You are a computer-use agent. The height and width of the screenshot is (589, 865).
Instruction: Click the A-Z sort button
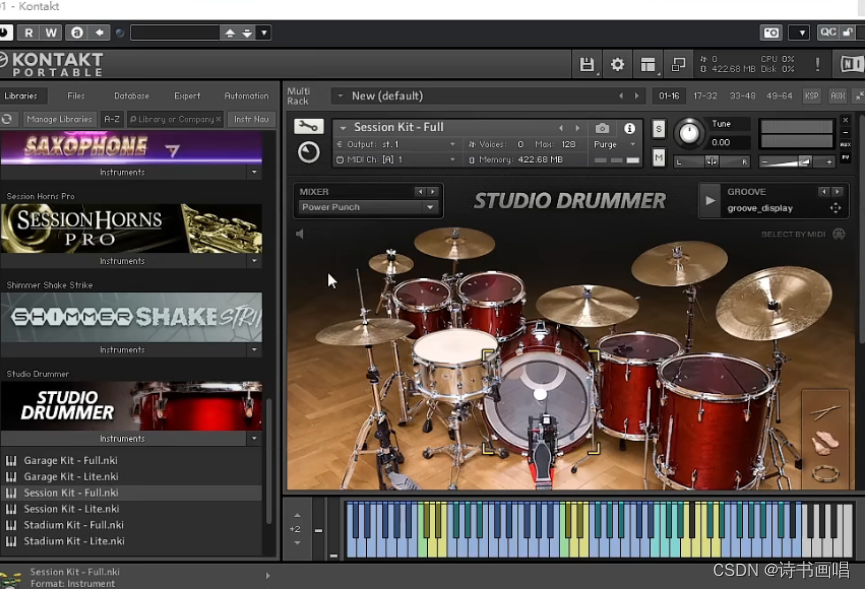pyautogui.click(x=112, y=119)
